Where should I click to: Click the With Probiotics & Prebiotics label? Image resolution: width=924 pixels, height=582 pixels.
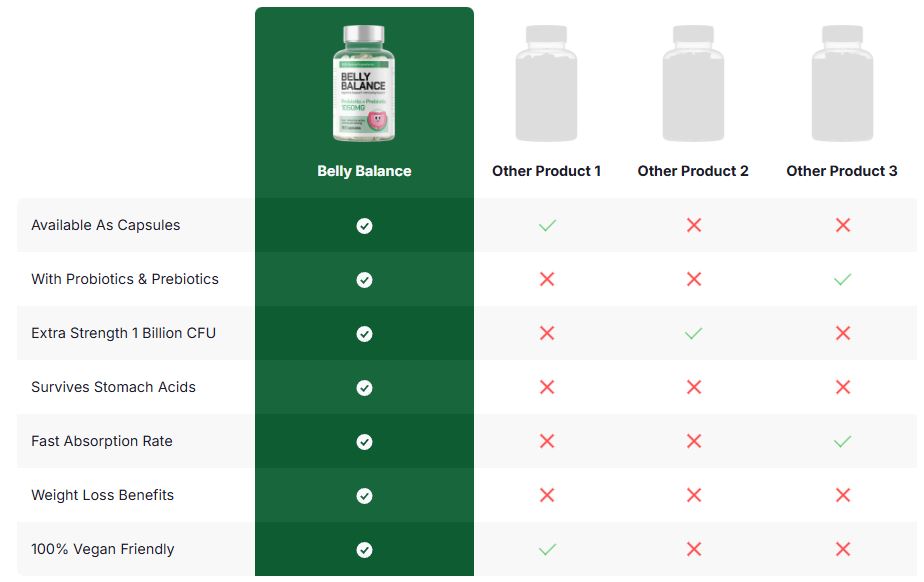coord(125,279)
